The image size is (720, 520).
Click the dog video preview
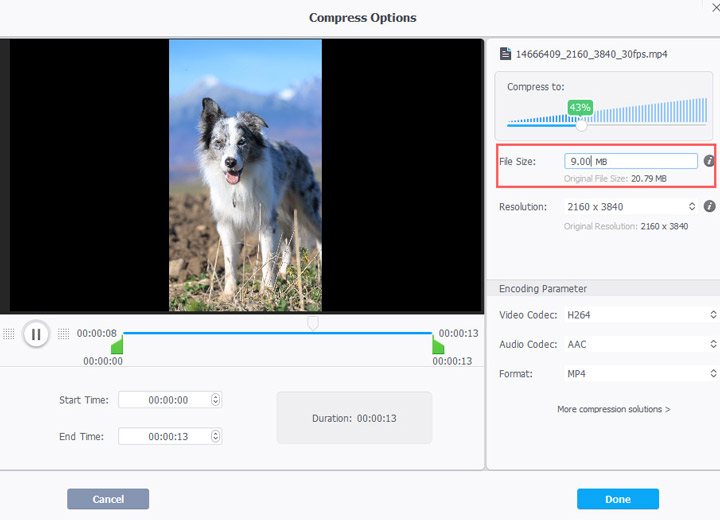click(x=245, y=175)
